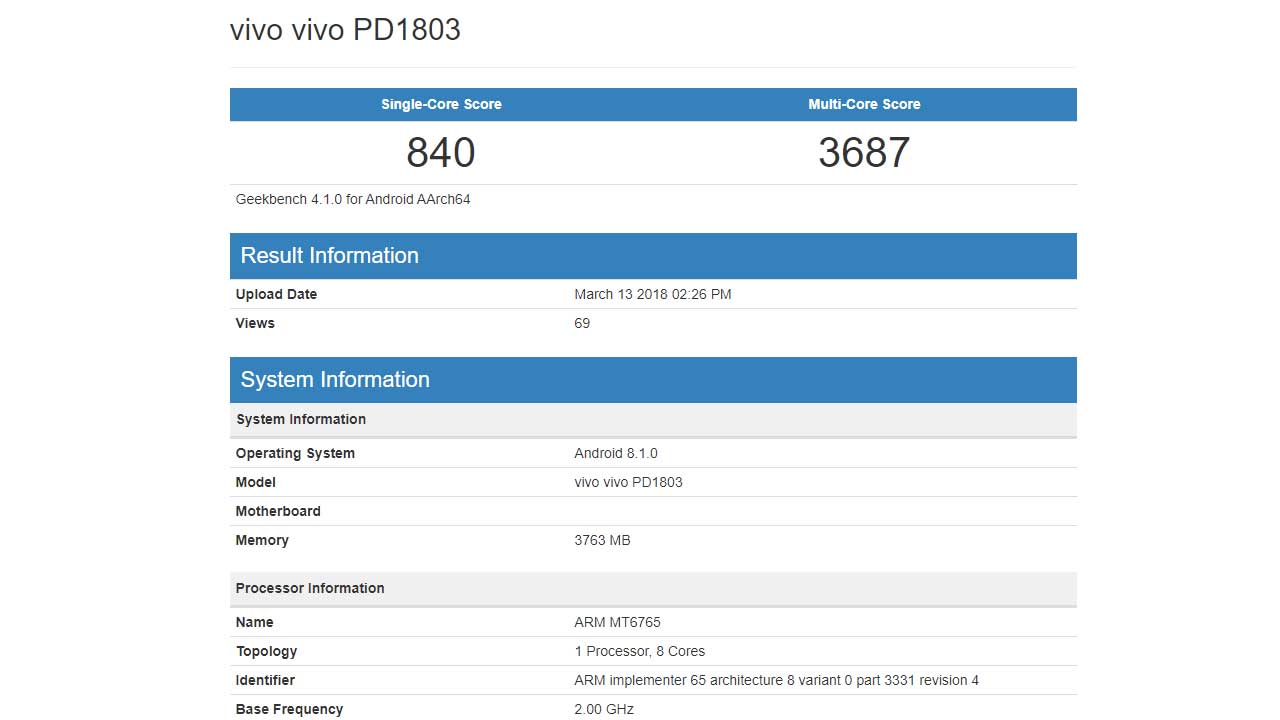Image resolution: width=1280 pixels, height=720 pixels.
Task: Click the Memory label
Action: [x=262, y=540]
